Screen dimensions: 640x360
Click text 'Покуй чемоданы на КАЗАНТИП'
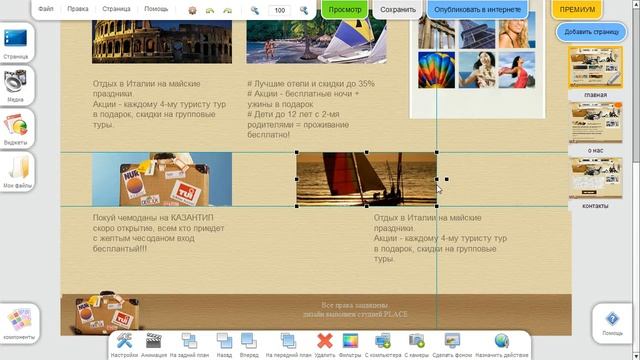click(x=153, y=218)
